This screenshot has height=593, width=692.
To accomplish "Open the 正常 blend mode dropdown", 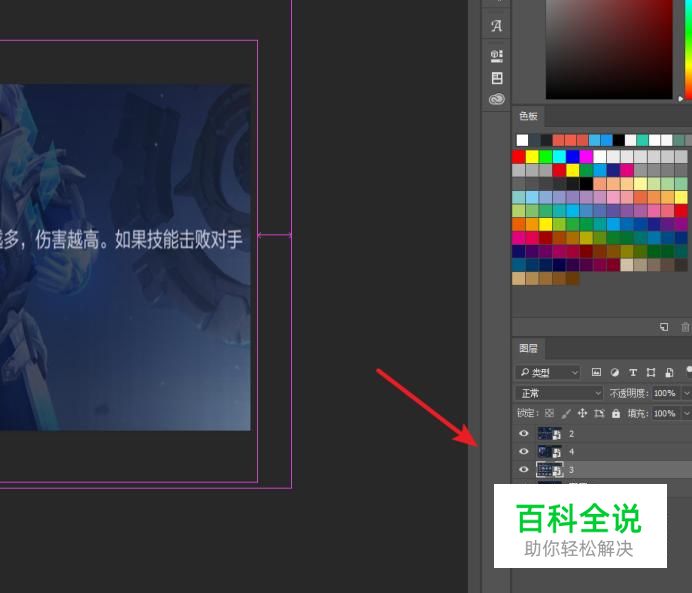I will click(559, 393).
